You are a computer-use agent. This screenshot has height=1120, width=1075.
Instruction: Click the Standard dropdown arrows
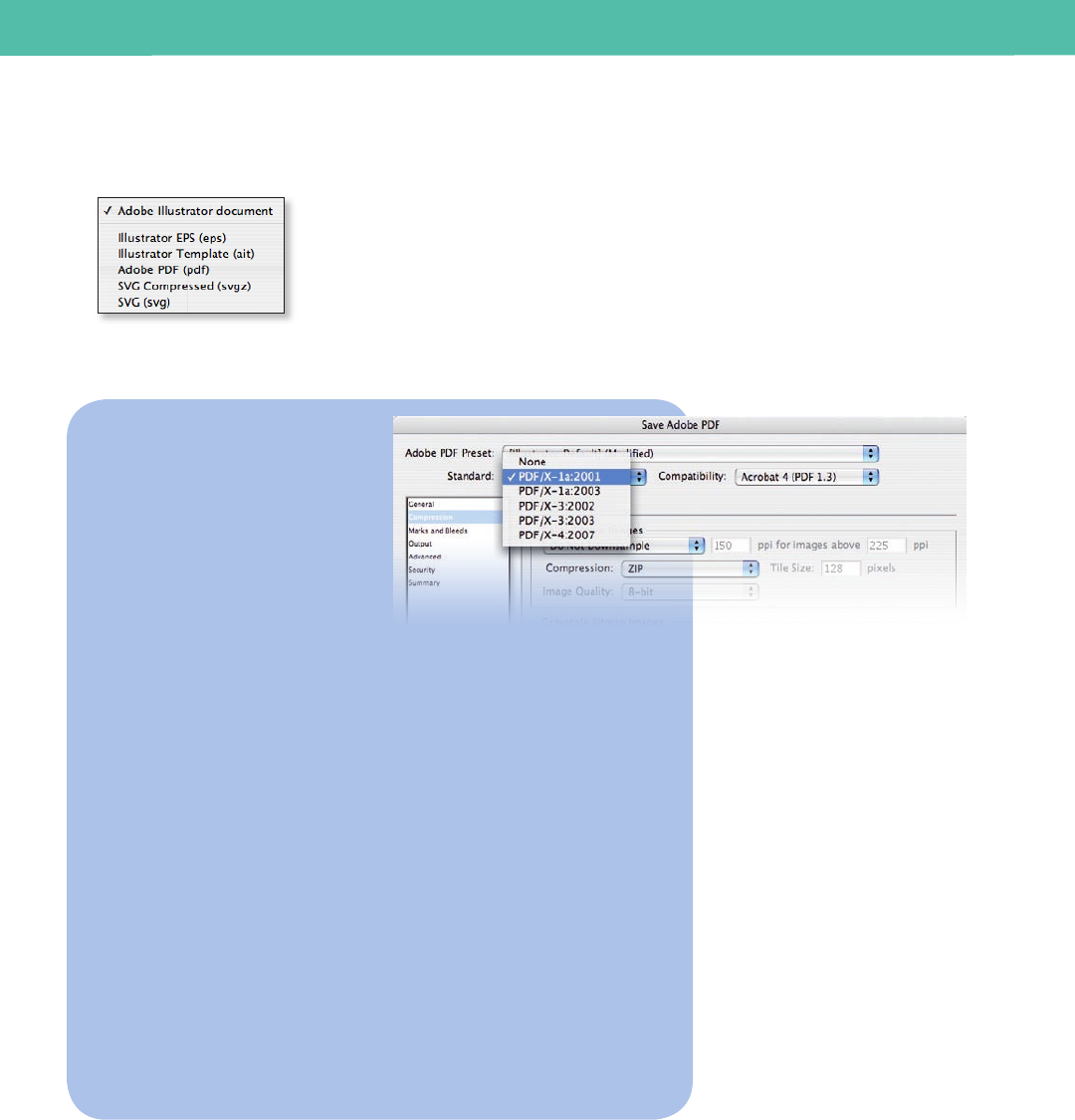(639, 477)
